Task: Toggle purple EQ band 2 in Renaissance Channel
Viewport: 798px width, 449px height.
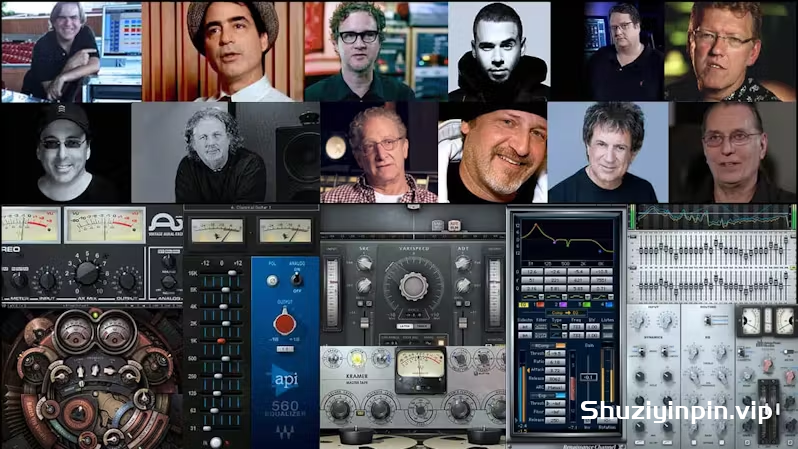Action: (x=563, y=305)
